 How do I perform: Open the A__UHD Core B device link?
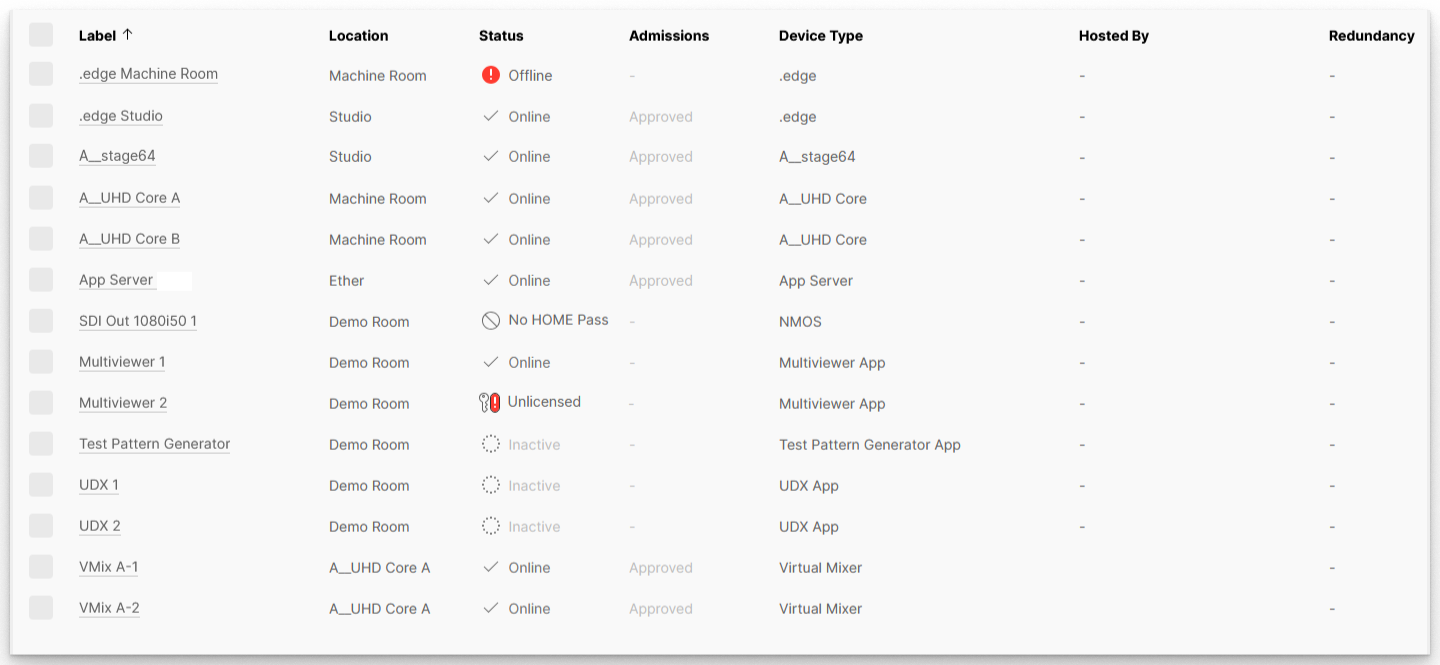(129, 239)
